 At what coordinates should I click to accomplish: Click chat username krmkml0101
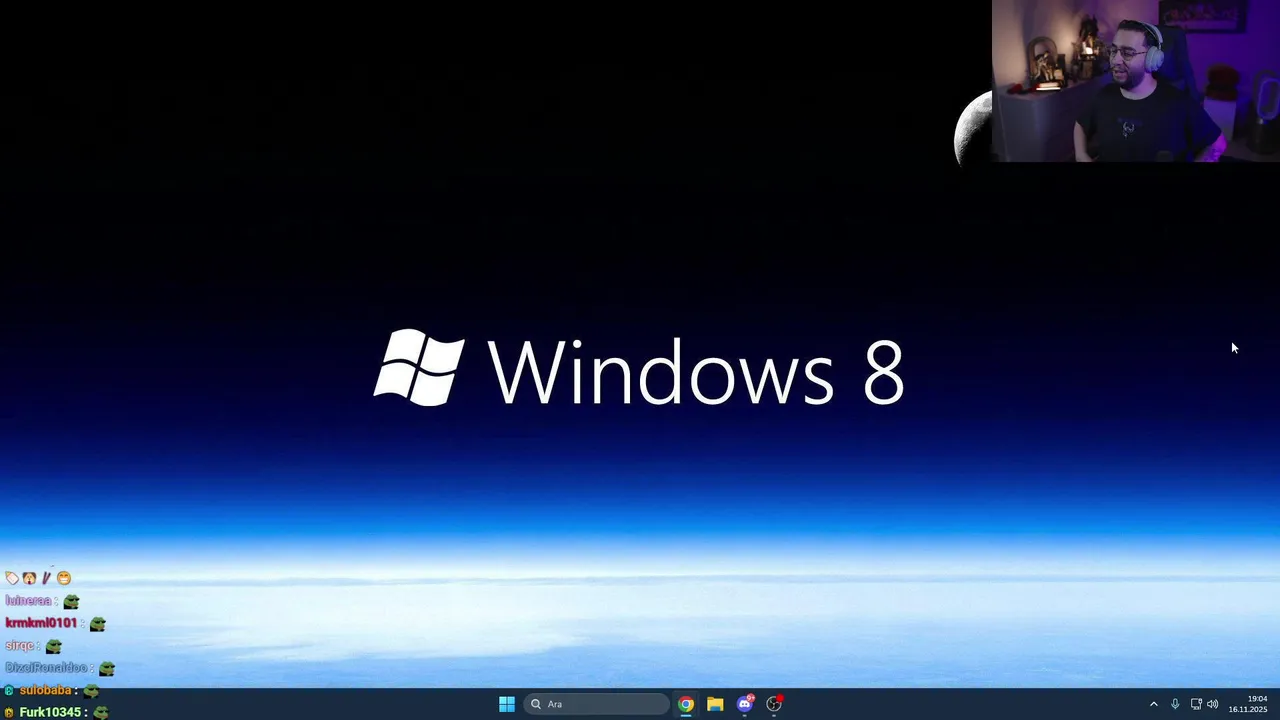pyautogui.click(x=41, y=623)
